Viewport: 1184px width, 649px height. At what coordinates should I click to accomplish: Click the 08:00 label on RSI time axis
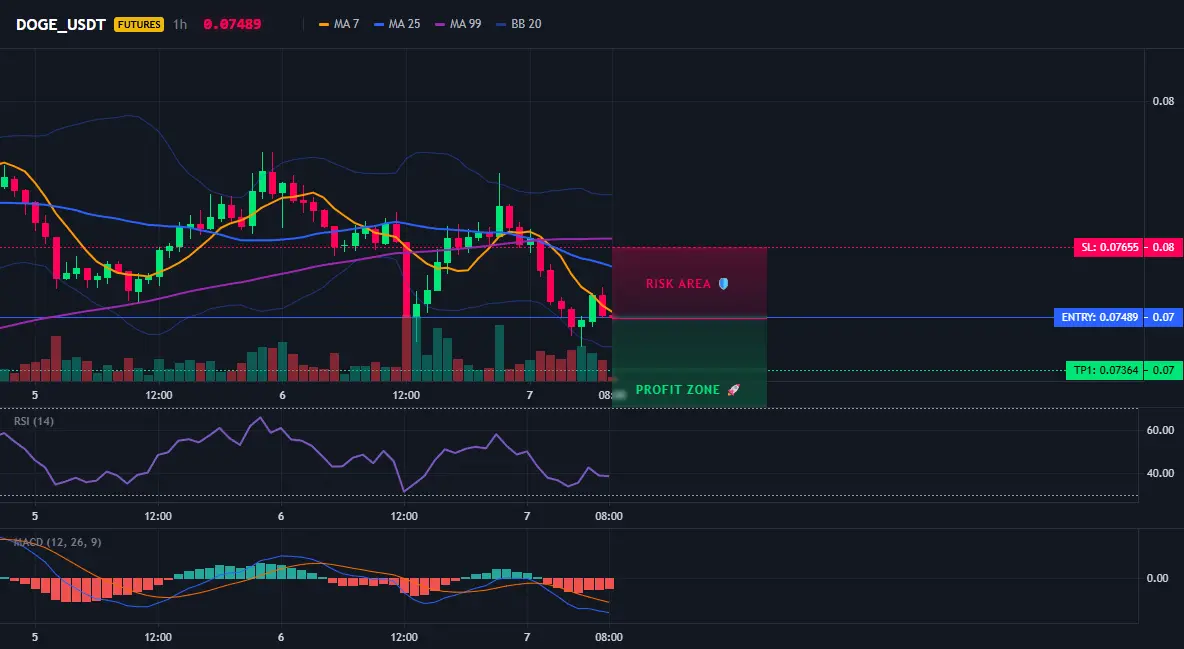(x=609, y=516)
